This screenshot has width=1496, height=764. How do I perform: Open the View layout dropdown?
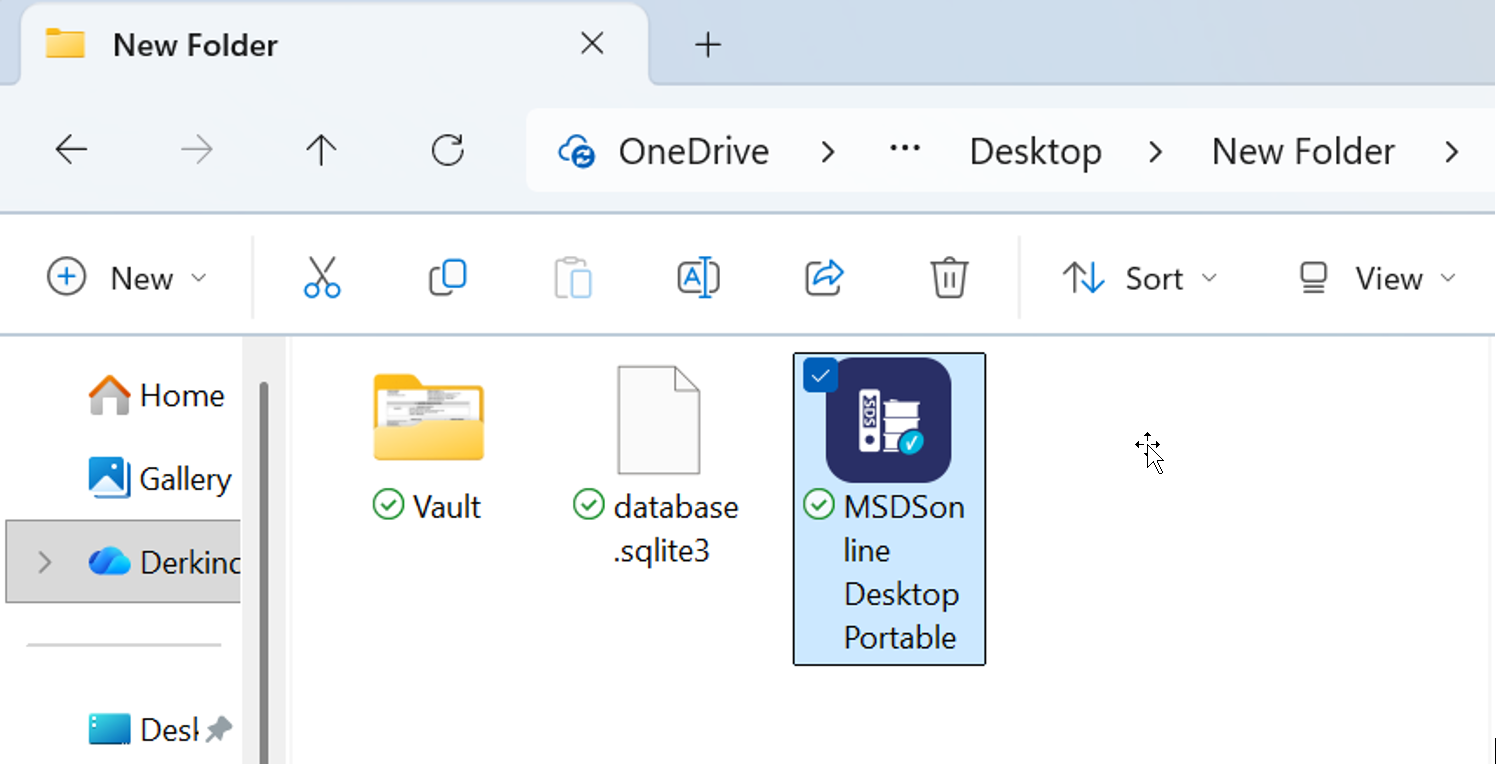click(1376, 278)
